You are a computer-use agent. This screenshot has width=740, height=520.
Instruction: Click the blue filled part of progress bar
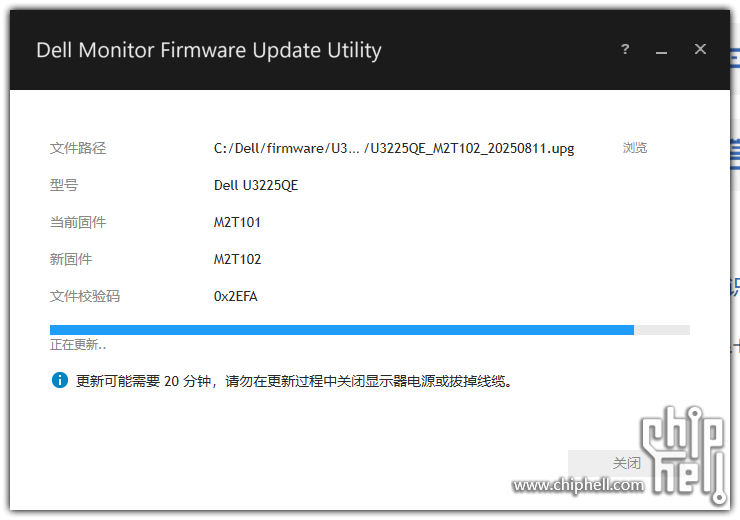tap(342, 330)
